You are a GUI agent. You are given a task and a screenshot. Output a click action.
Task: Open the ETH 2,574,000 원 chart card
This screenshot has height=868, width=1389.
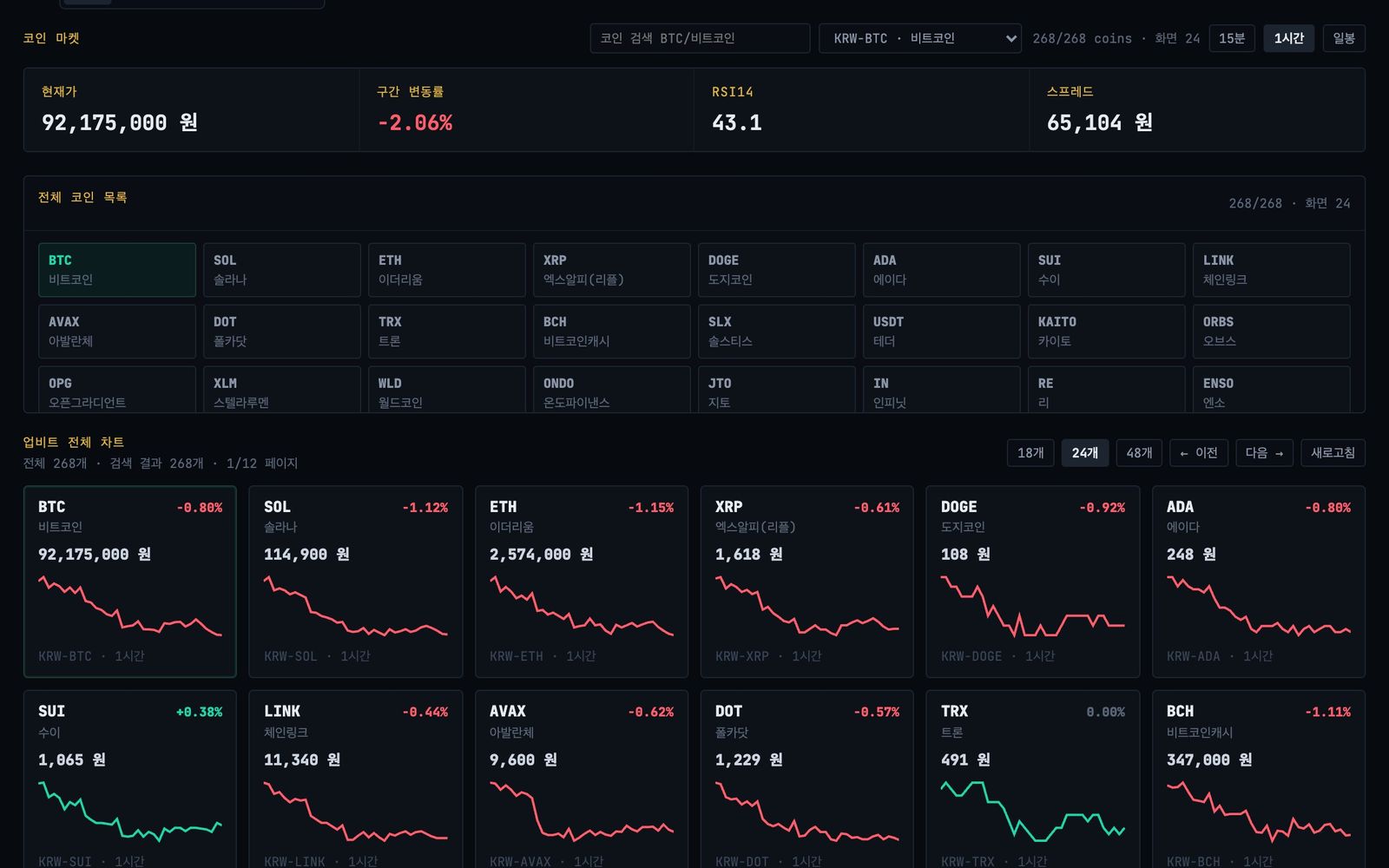click(x=582, y=582)
